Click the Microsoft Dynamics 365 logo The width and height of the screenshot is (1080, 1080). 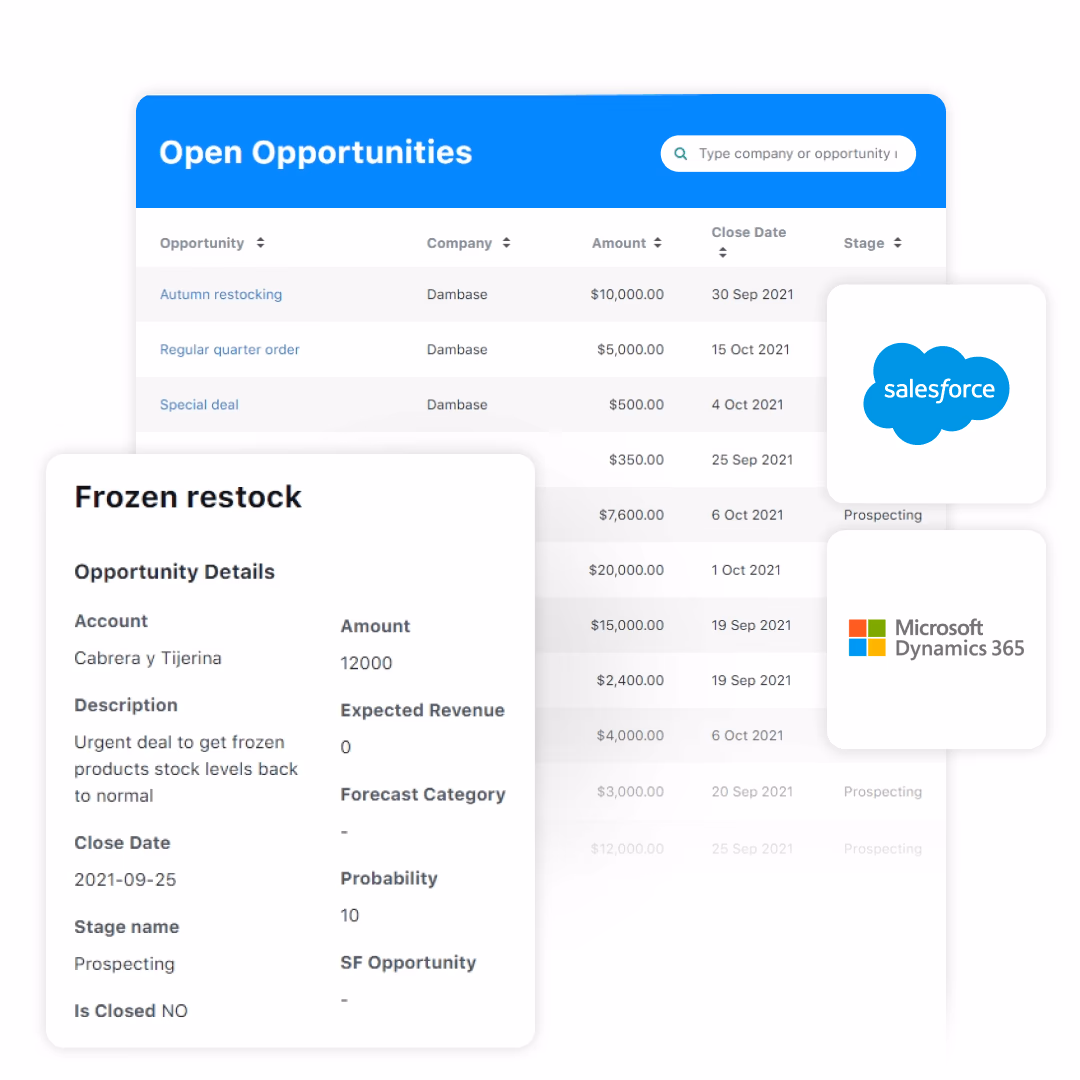pyautogui.click(x=936, y=638)
